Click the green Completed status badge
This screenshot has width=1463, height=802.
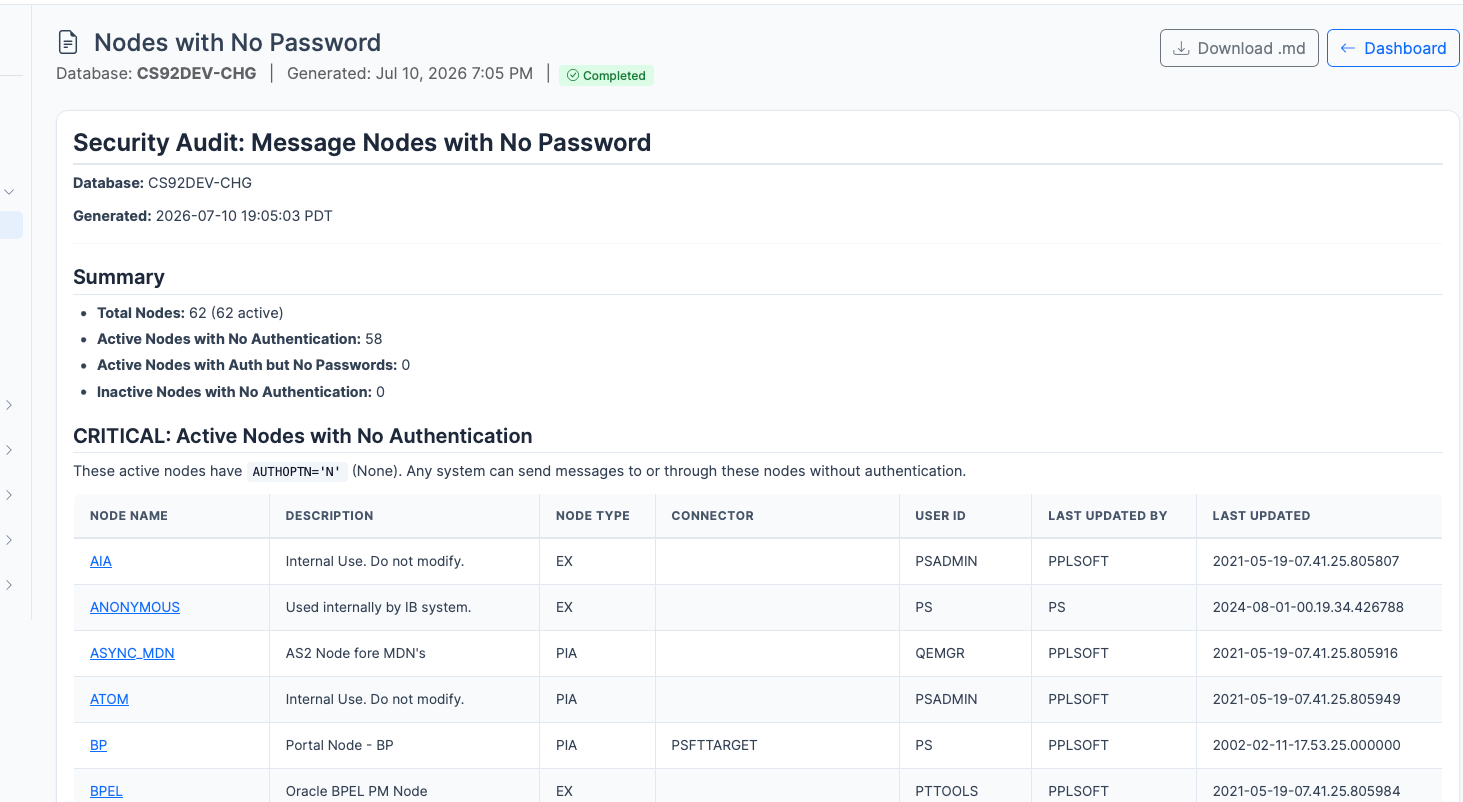point(606,75)
